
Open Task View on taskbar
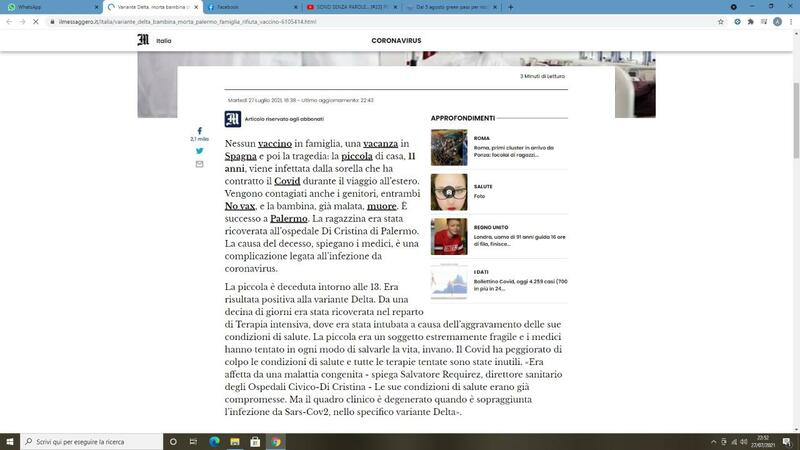coord(193,441)
